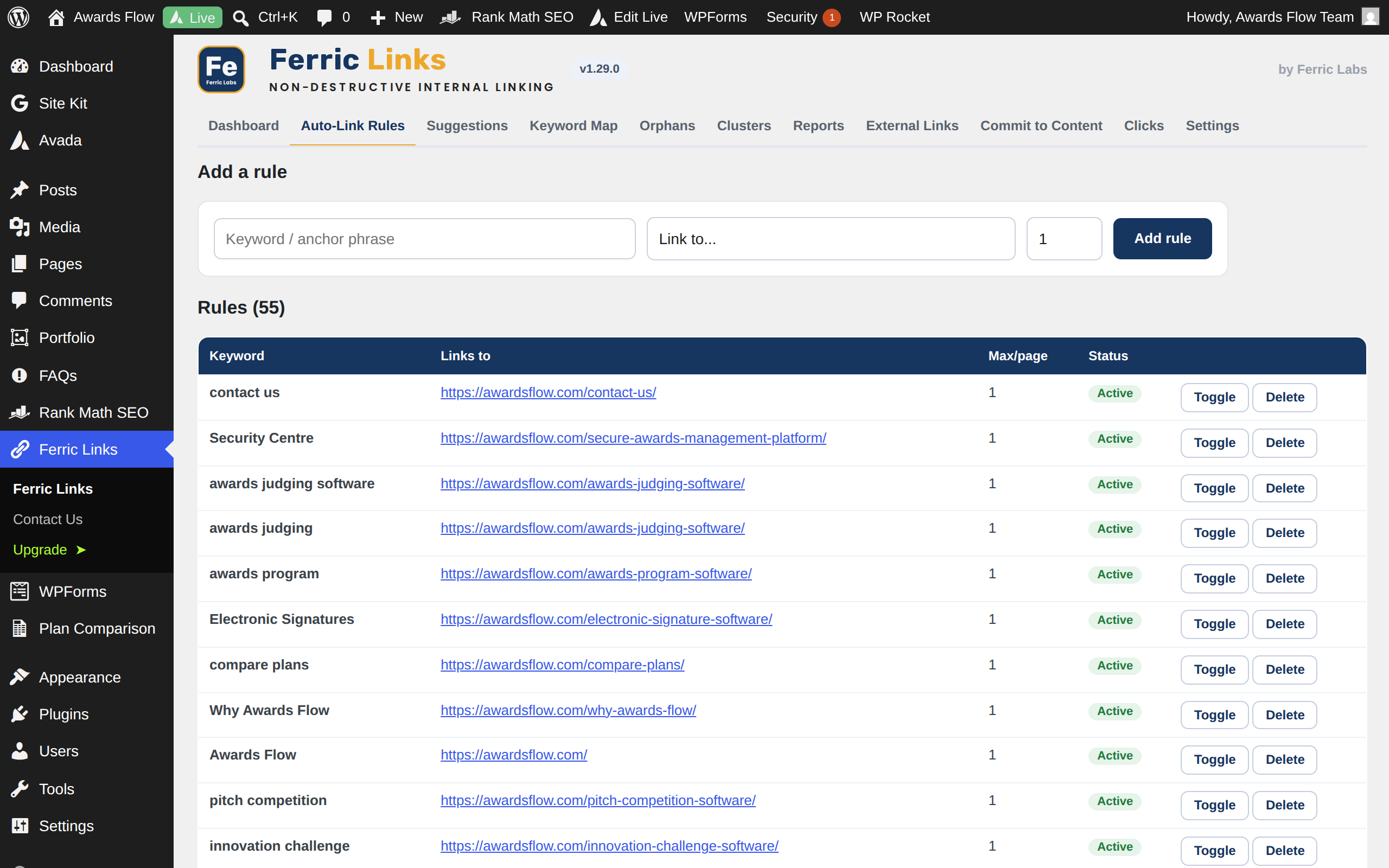The image size is (1389, 868).
Task: Switch to the Suggestions tab
Action: tap(467, 125)
